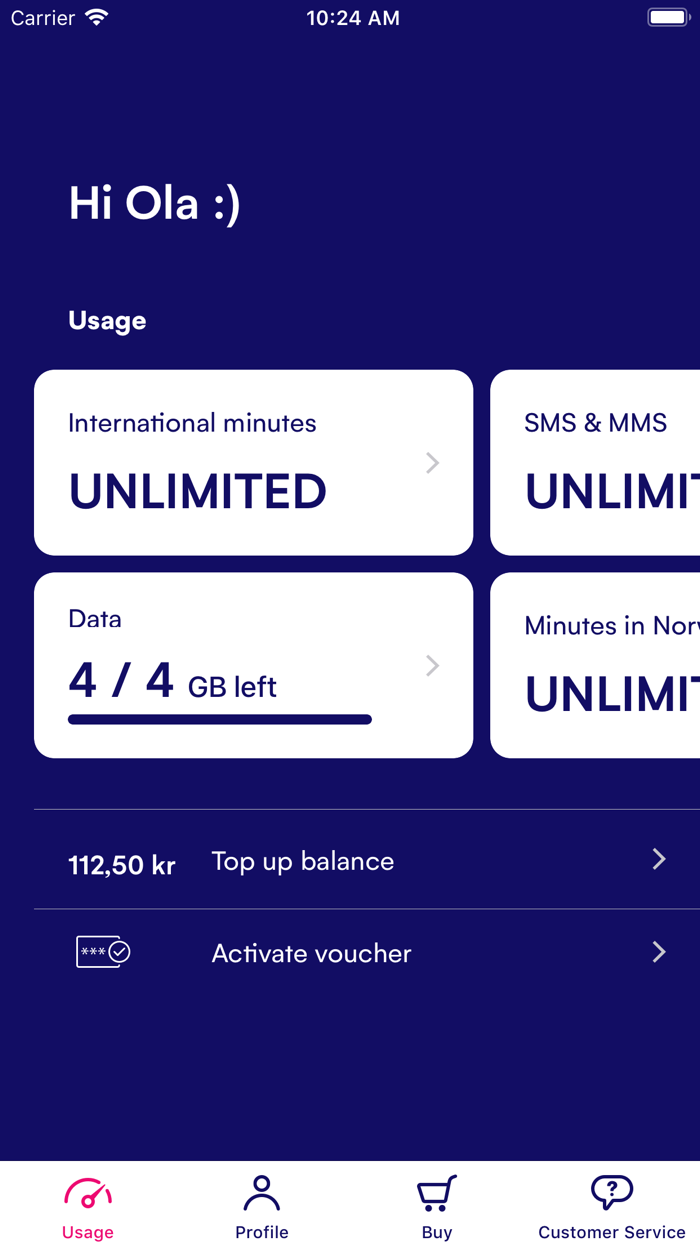The image size is (700, 1244).
Task: Switch to the Buy tab
Action: tap(437, 1205)
